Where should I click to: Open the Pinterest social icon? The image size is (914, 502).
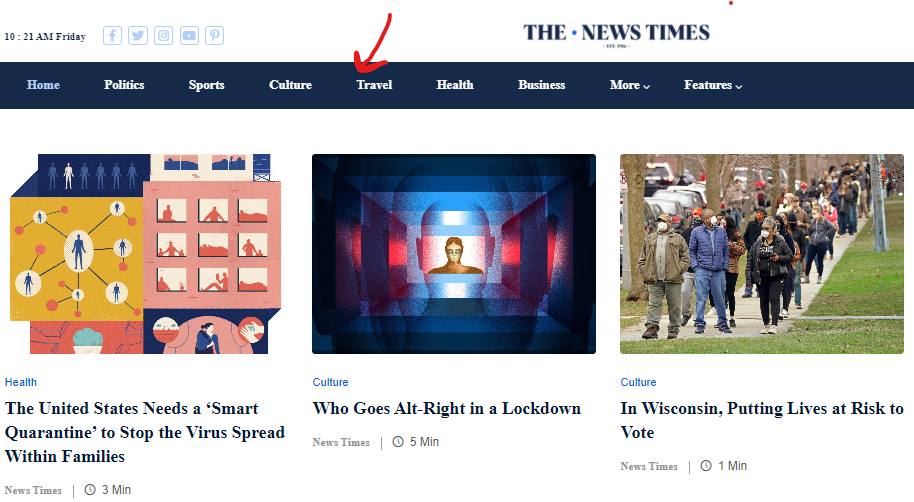(215, 36)
